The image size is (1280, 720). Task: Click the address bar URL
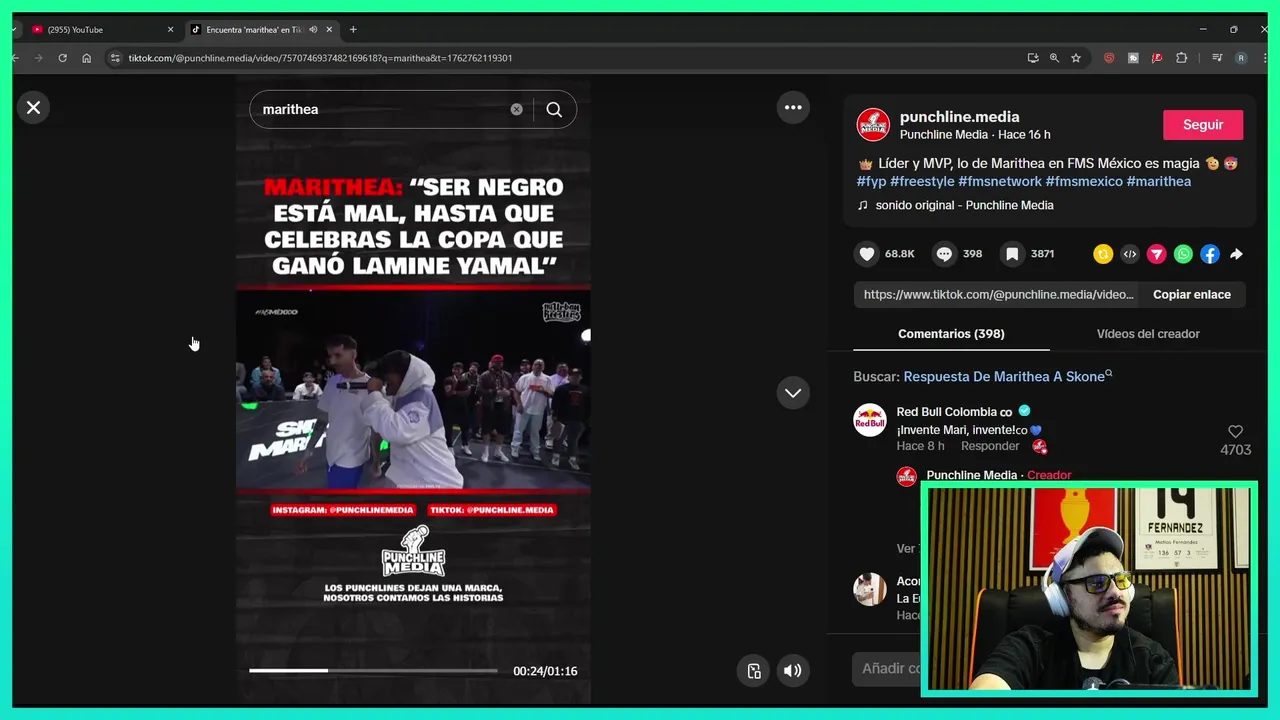coord(320,58)
